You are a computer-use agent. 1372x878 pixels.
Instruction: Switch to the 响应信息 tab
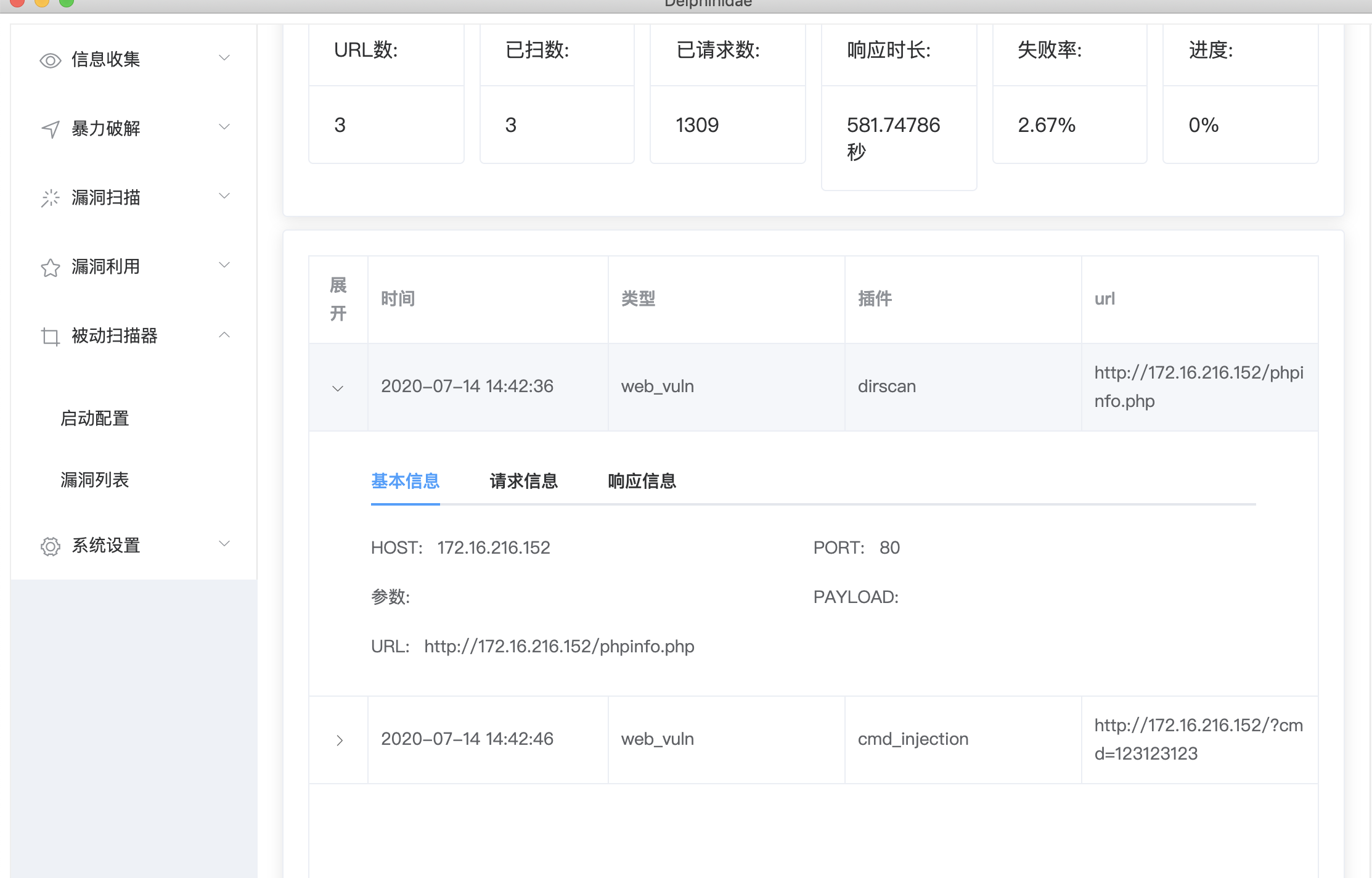pyautogui.click(x=642, y=481)
